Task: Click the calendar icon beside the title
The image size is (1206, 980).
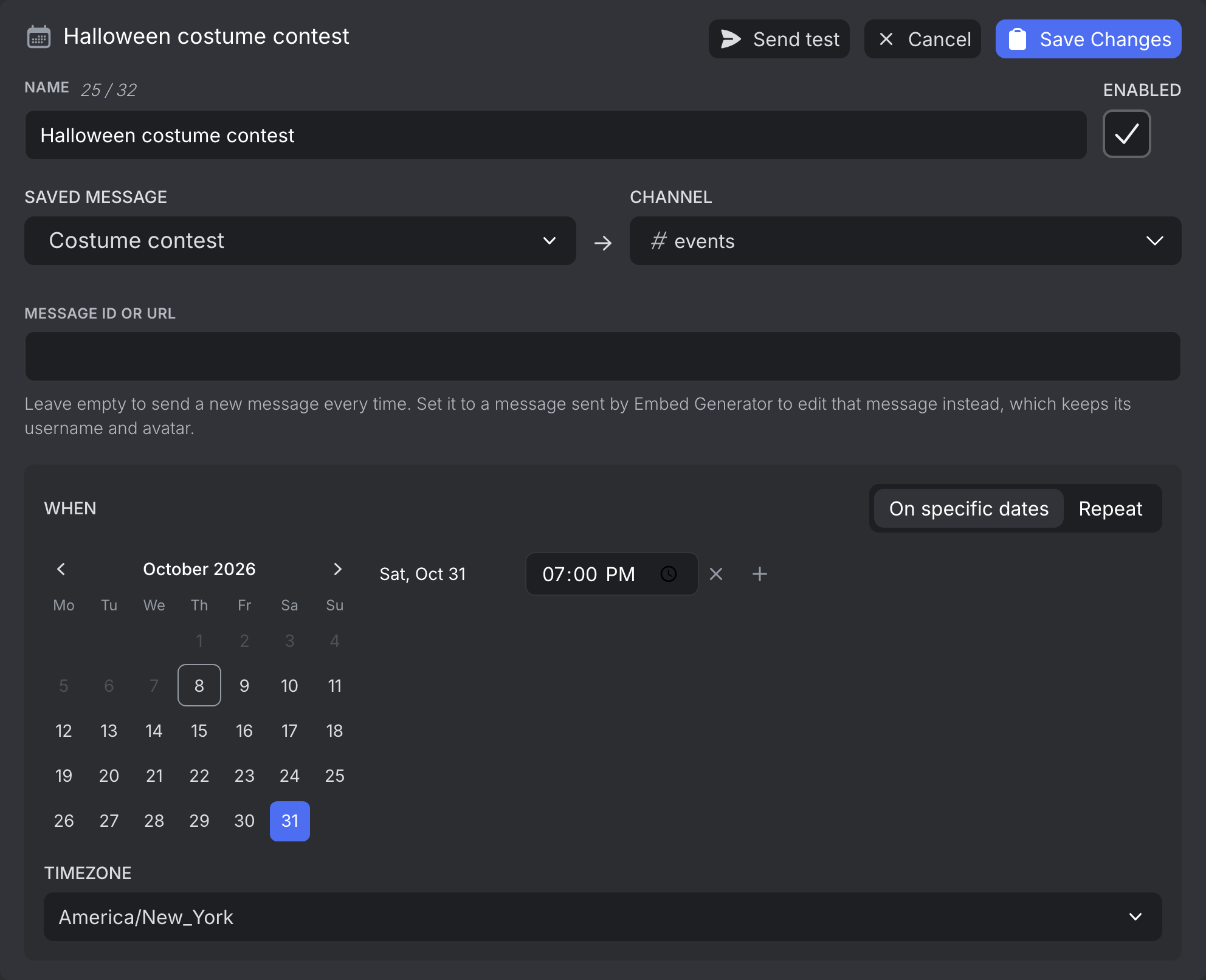Action: point(39,37)
